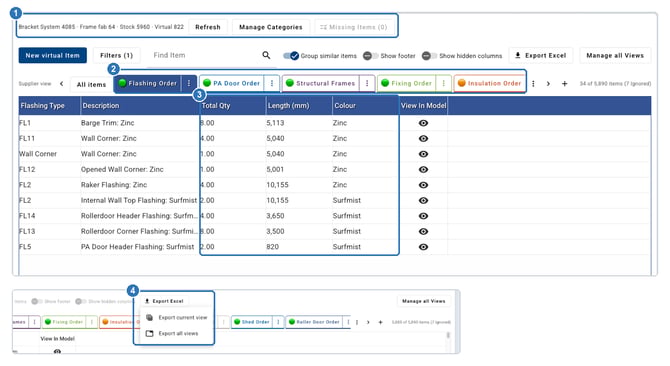Image resolution: width=670 pixels, height=366 pixels.
Task: Add a new view with the plus icon in upper panel
Action: (564, 84)
